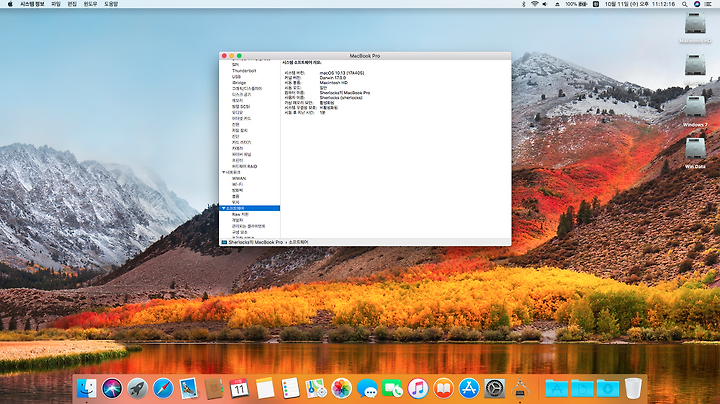Open Calendar showing 11 in Dock
Viewport: 720px width, 404px height.
point(239,389)
